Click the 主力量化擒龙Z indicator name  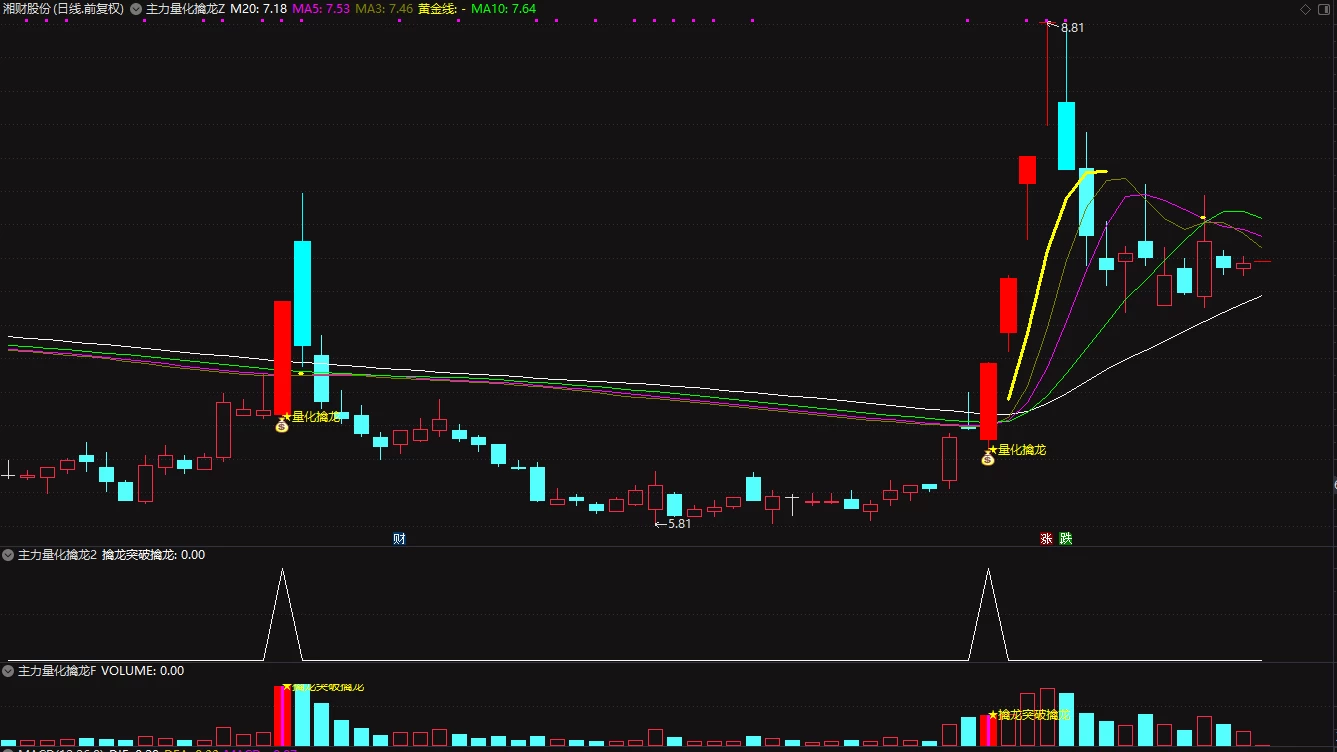click(x=185, y=9)
